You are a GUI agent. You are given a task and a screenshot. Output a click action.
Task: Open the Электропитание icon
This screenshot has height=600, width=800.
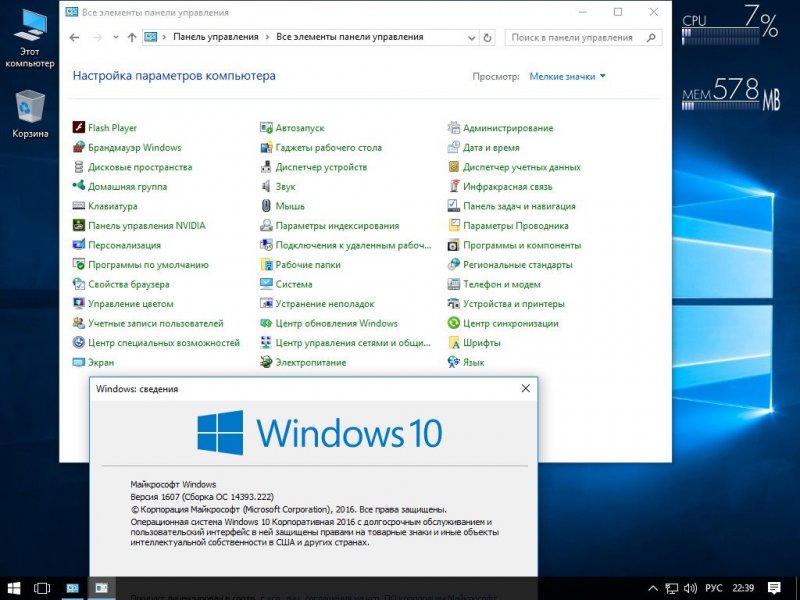(266, 362)
